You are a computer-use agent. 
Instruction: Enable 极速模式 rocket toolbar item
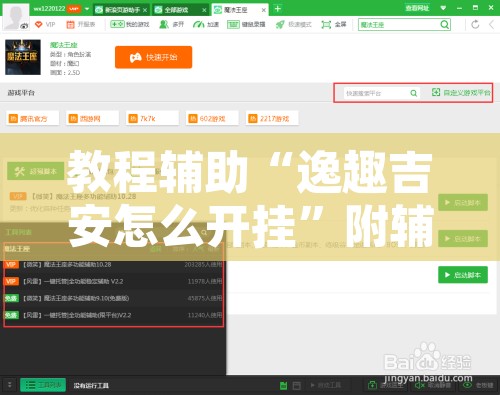(293, 24)
